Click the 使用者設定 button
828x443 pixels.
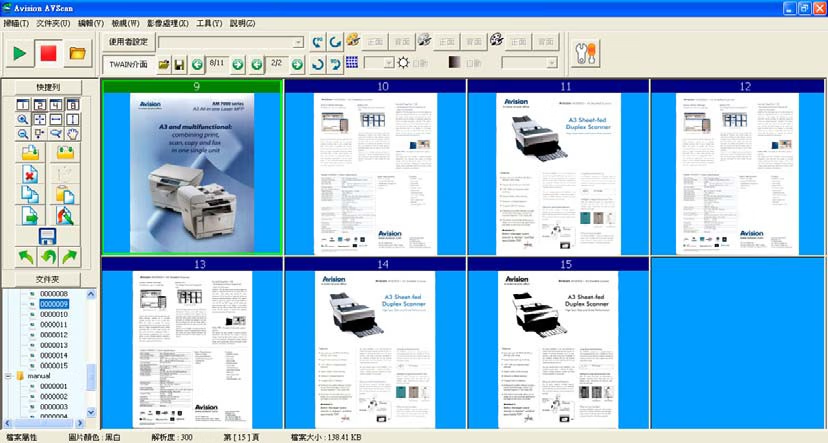[127, 42]
